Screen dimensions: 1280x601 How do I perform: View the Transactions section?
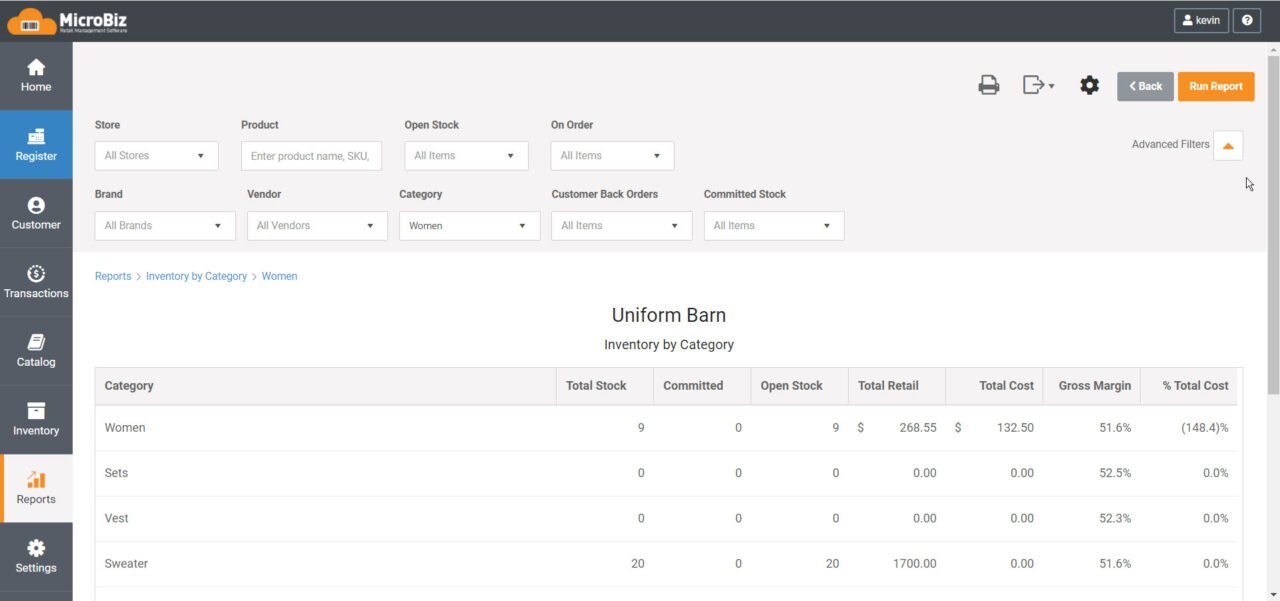36,281
